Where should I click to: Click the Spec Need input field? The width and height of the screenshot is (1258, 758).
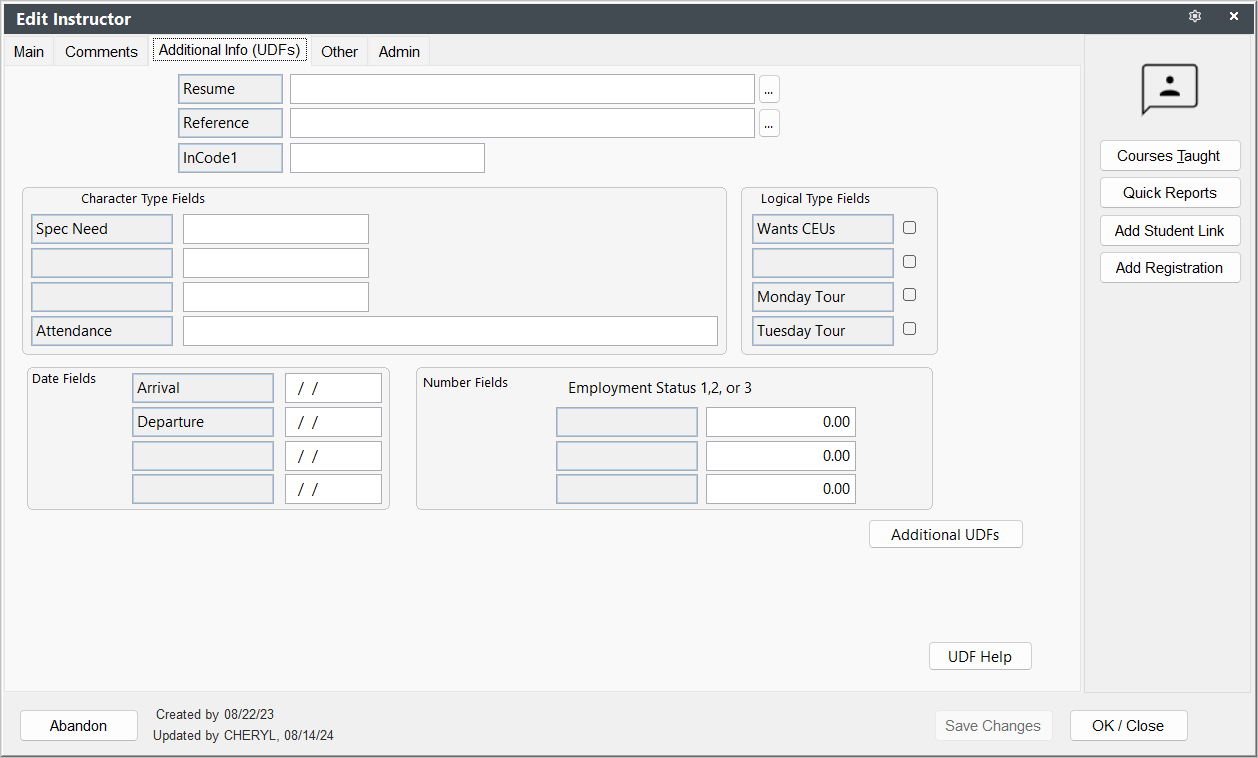[276, 229]
